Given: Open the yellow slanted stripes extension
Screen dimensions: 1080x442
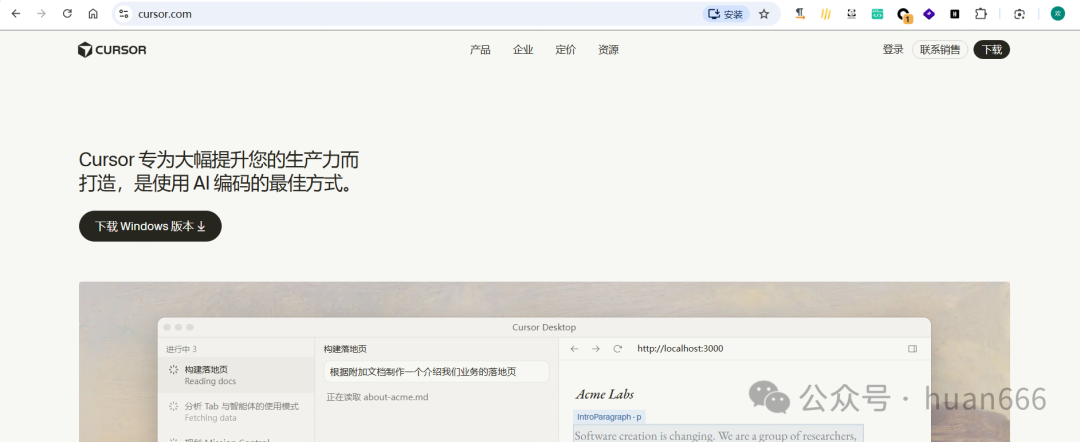Looking at the screenshot, I should pyautogui.click(x=826, y=14).
